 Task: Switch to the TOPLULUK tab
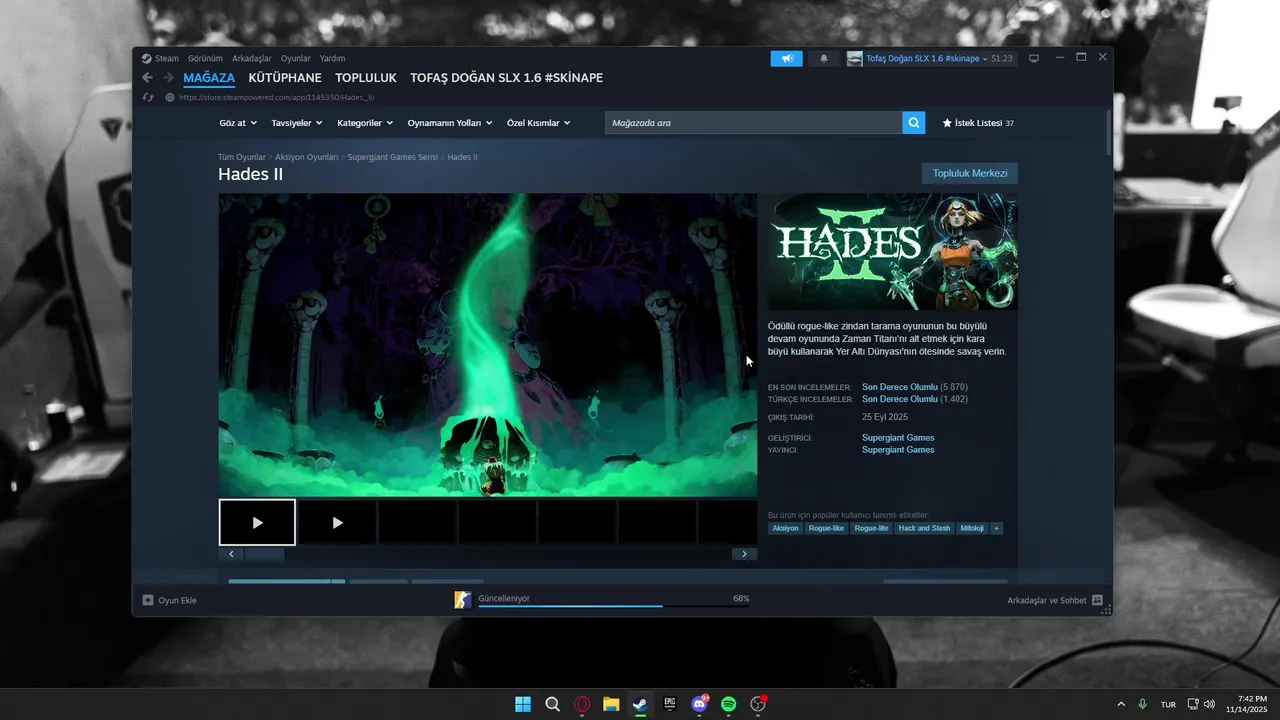(366, 78)
